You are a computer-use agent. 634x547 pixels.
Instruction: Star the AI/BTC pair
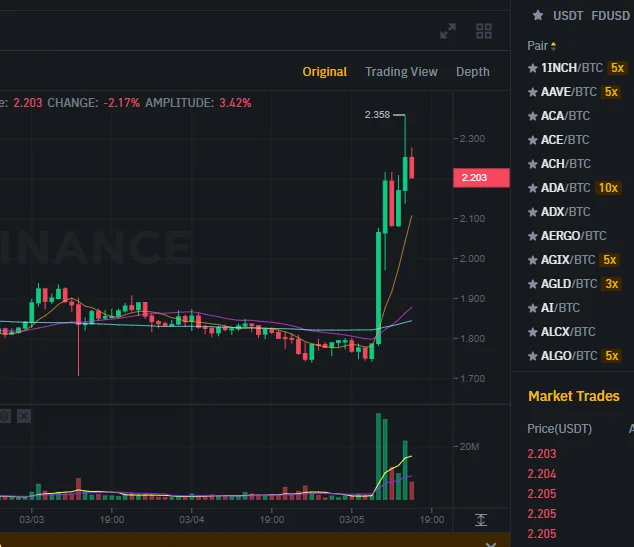(533, 308)
